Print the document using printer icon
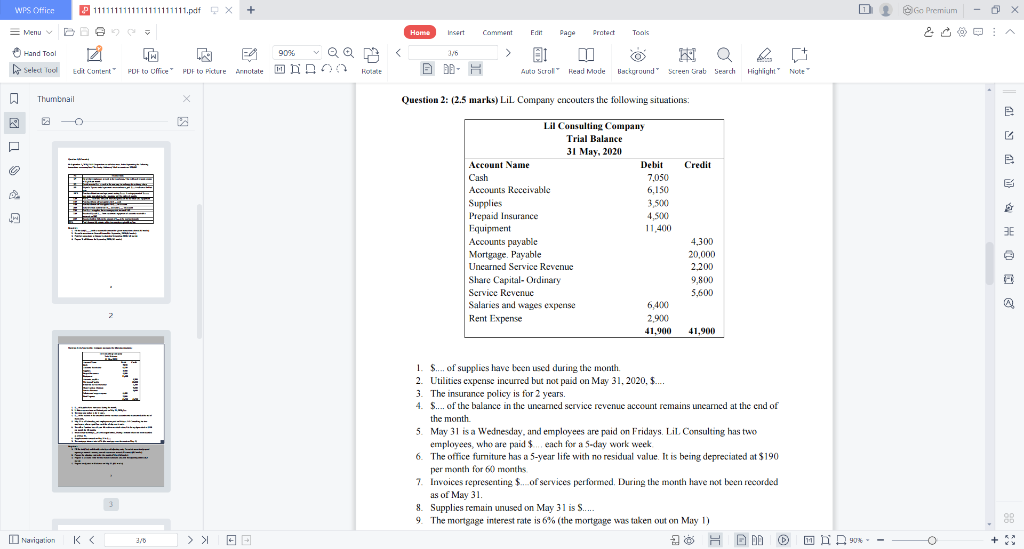Viewport: 1024px width, 549px height. pyautogui.click(x=100, y=32)
